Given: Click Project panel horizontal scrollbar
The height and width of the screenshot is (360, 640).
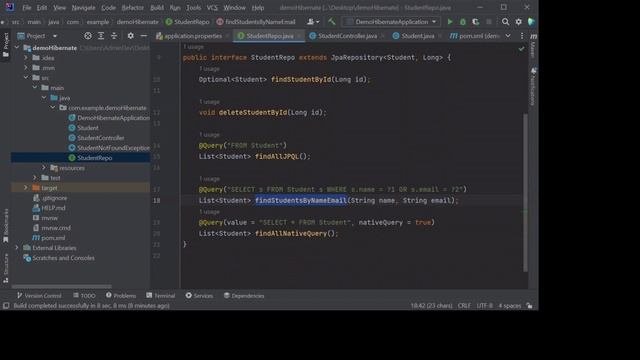Looking at the screenshot, I should 61,287.
